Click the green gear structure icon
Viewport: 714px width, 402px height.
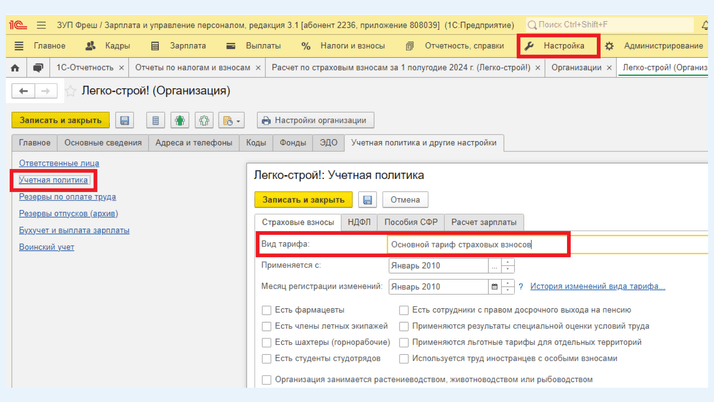coord(204,121)
